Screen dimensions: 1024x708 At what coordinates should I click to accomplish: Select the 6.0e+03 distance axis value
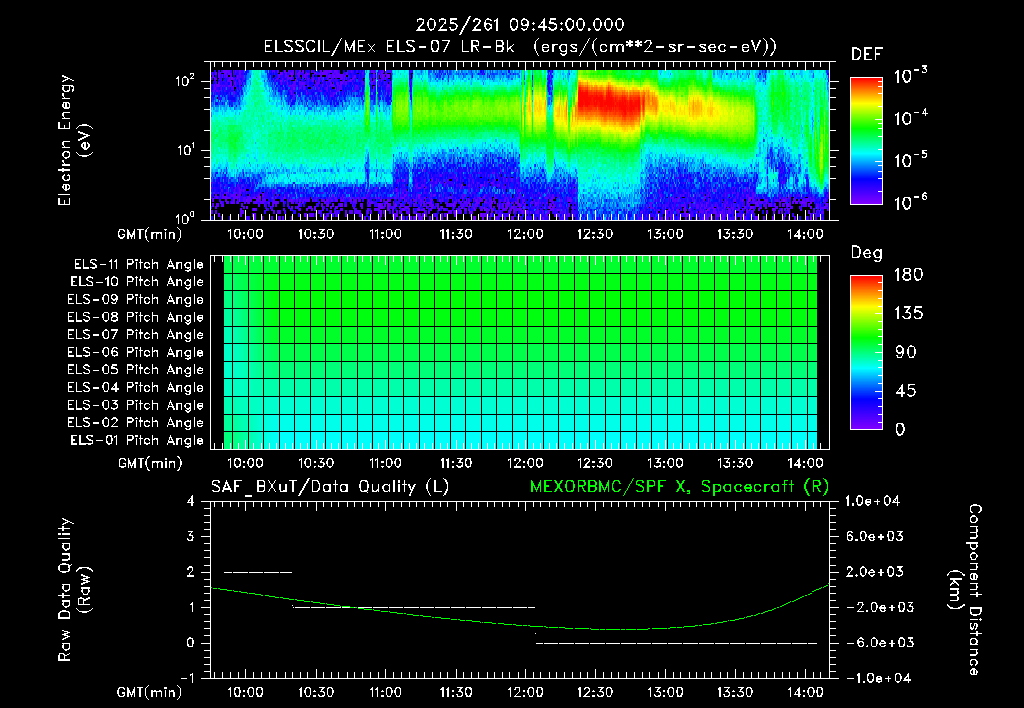point(875,536)
